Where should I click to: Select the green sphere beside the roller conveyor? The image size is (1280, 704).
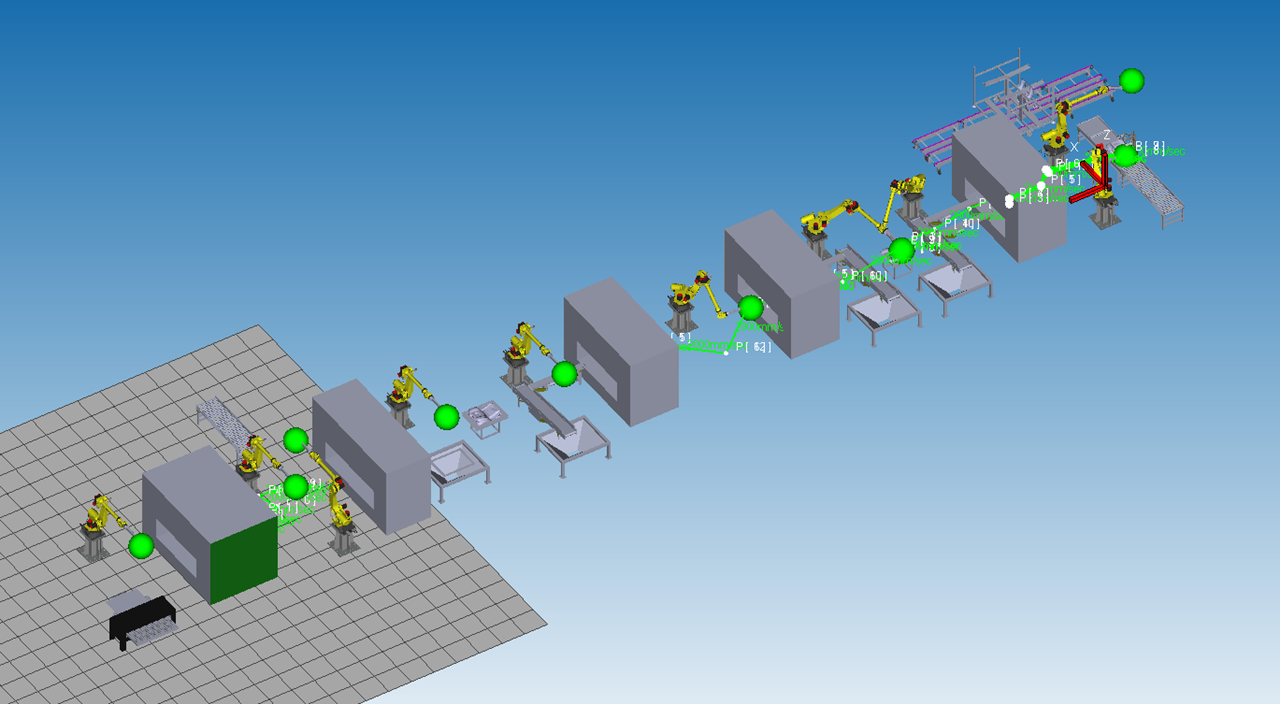[x=1126, y=156]
